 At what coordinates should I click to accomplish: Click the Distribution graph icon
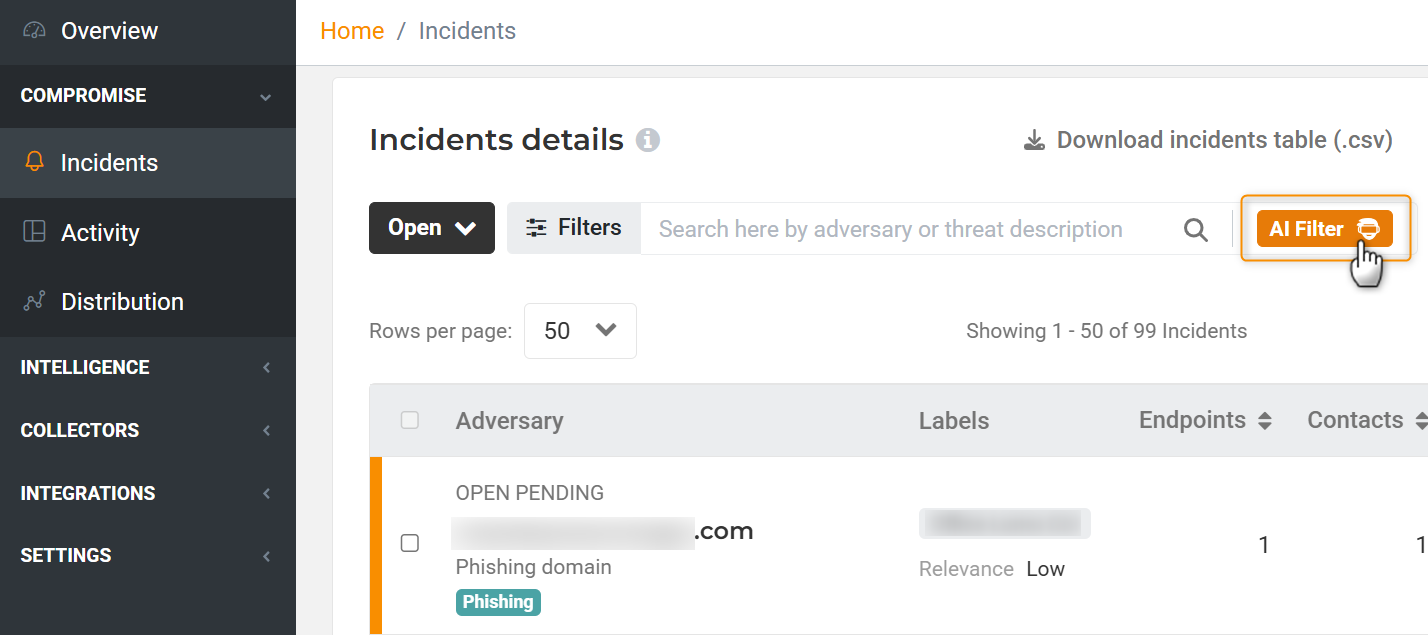pyautogui.click(x=34, y=301)
